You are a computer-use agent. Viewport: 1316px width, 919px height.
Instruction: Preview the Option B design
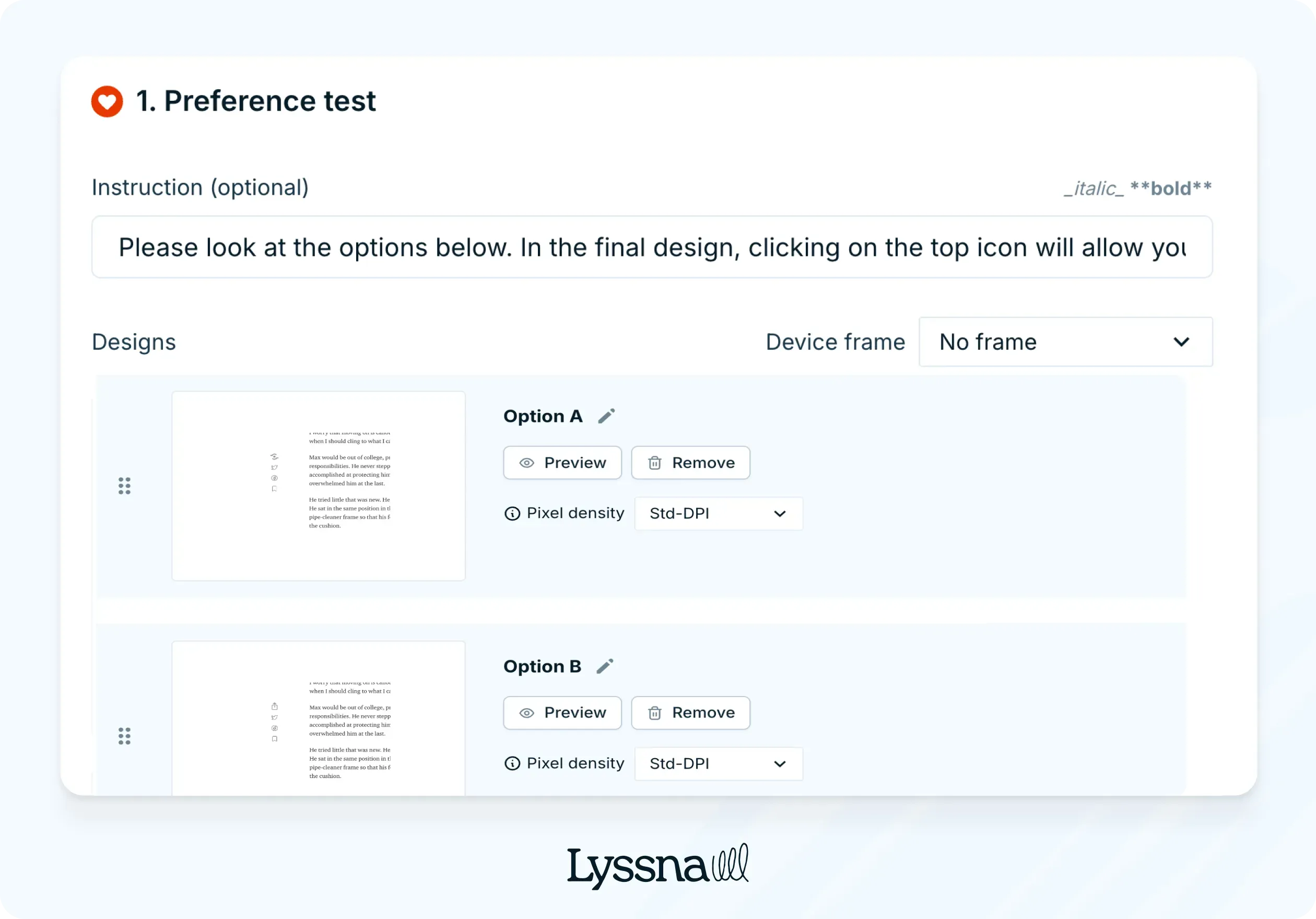(x=562, y=713)
